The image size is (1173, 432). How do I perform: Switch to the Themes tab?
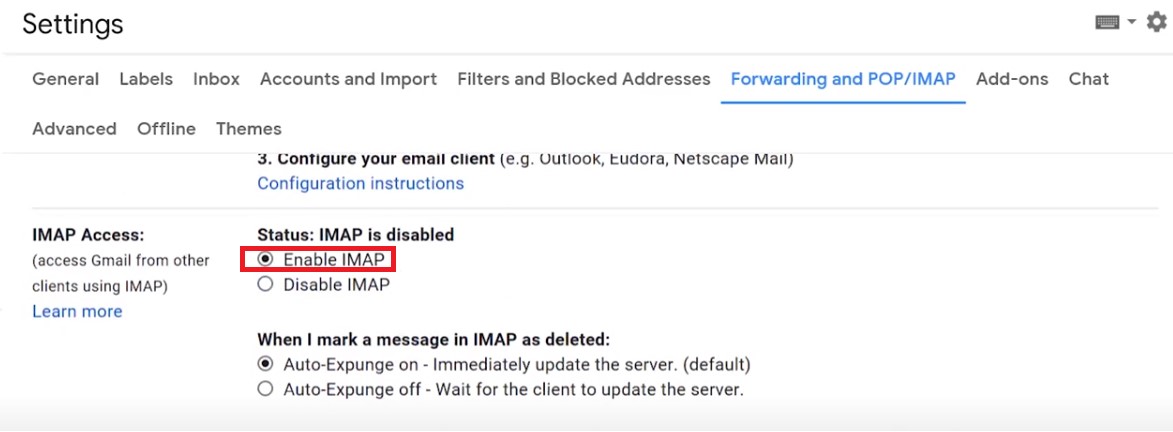[248, 129]
